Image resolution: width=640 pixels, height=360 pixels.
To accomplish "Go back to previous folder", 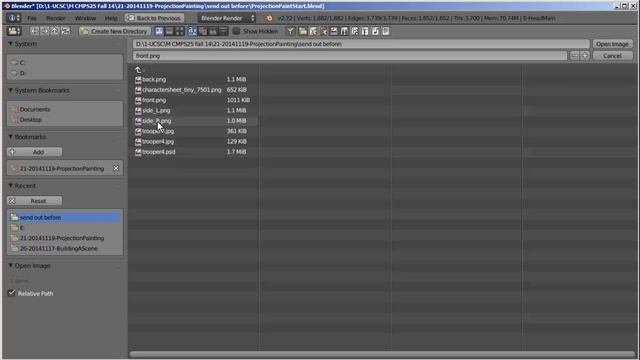I will coord(35,31).
